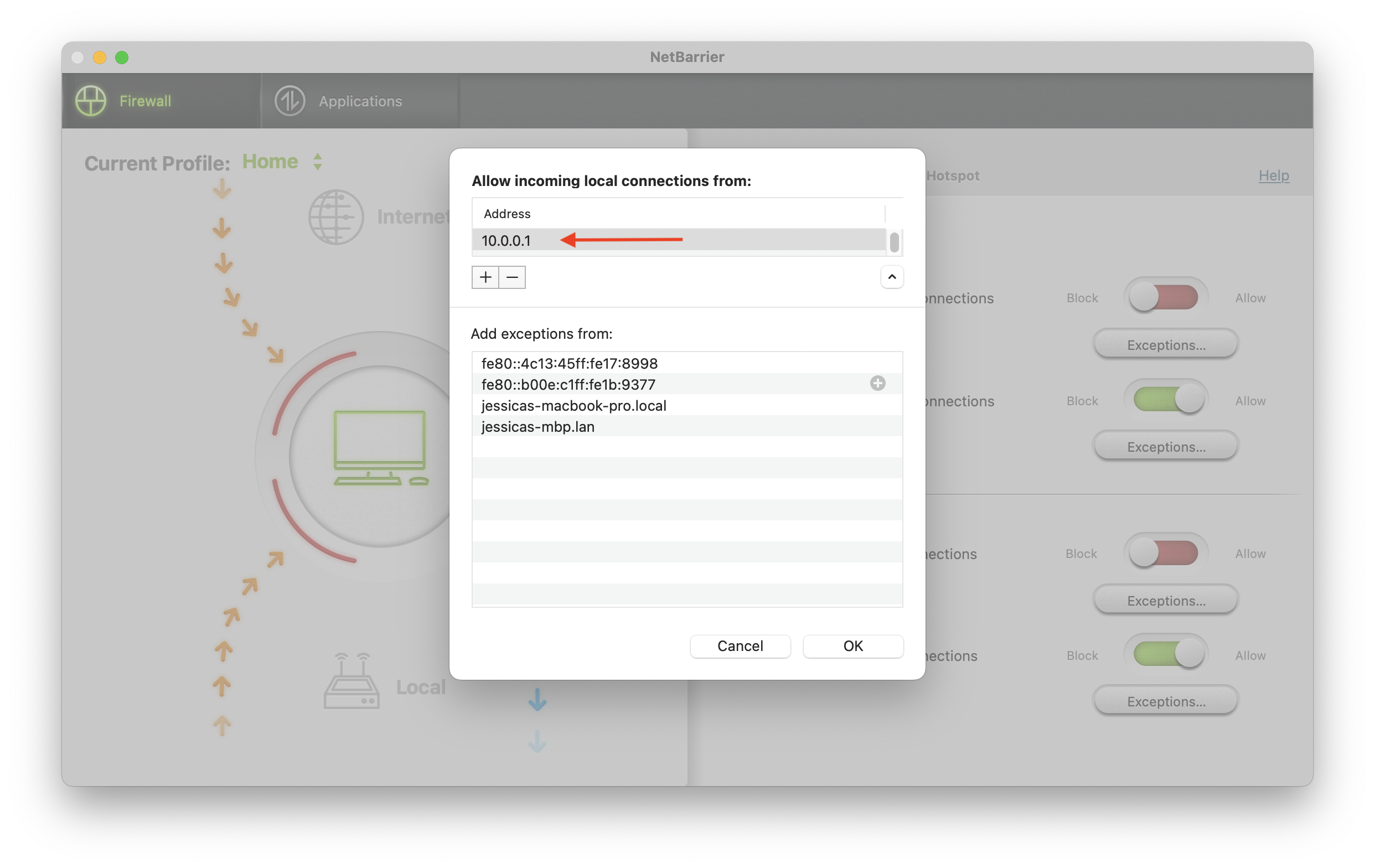1375x868 pixels.
Task: Click the add icon beside fe80::b00e:c1ff:fe1b:9377
Action: [878, 384]
